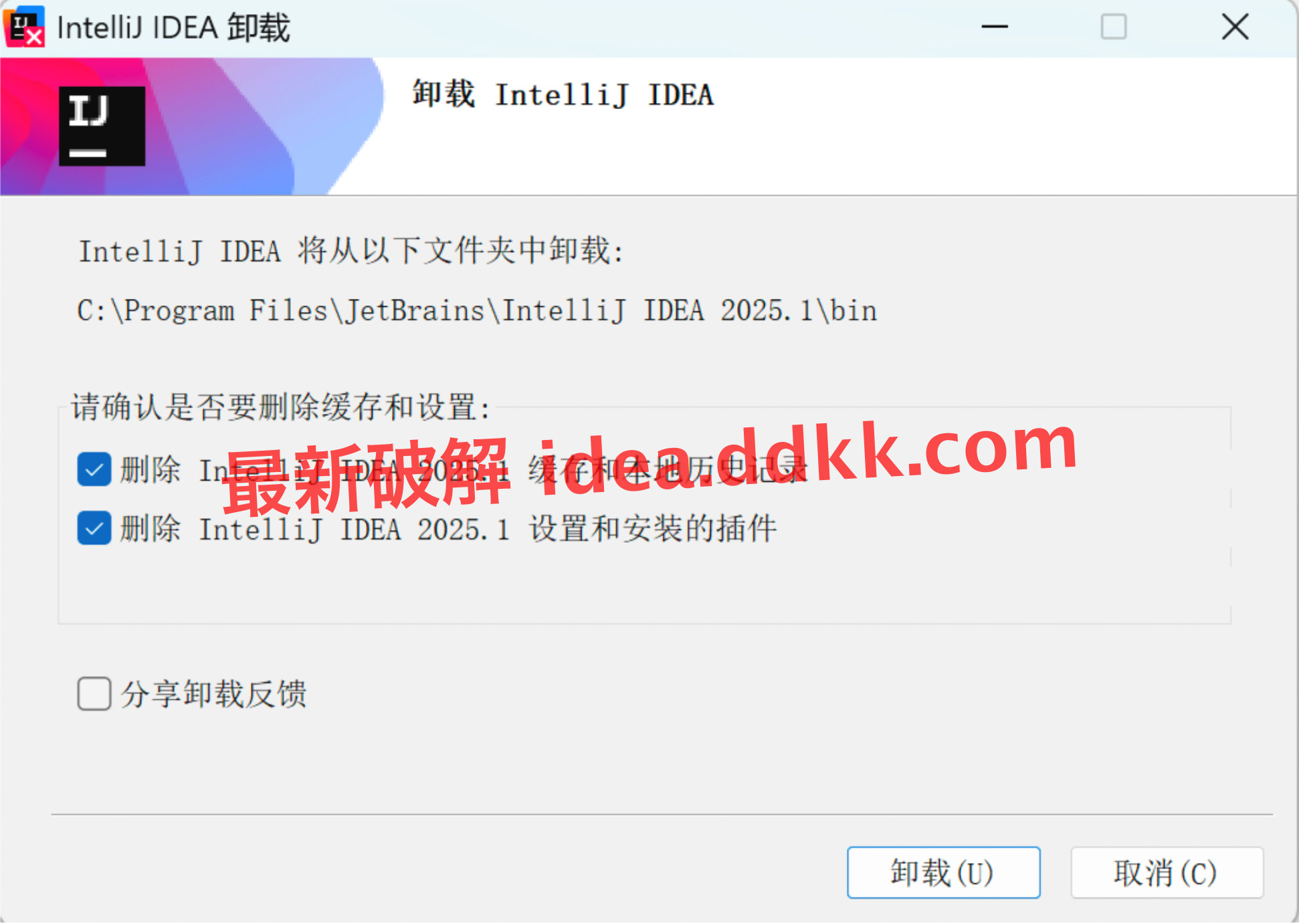Enable the 分享卸载反馈 checkbox
1299x924 pixels.
click(94, 693)
